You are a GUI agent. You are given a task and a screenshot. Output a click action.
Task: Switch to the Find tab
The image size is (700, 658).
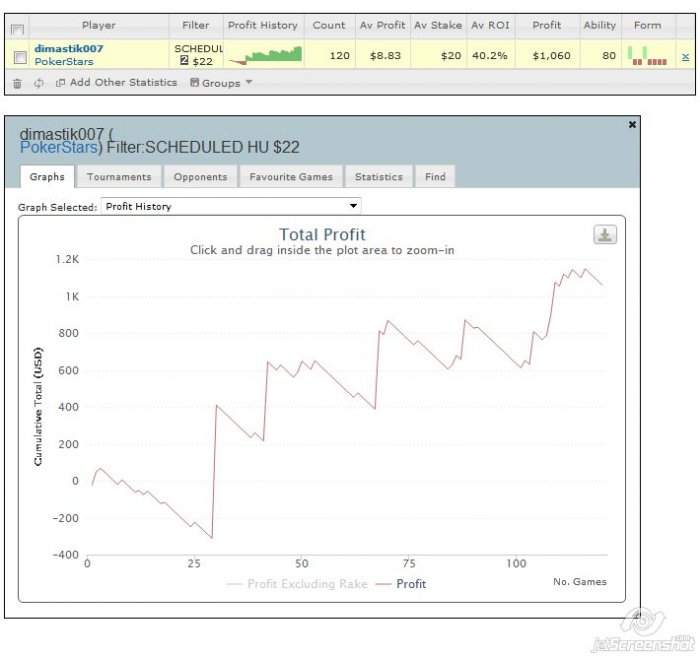[x=435, y=177]
